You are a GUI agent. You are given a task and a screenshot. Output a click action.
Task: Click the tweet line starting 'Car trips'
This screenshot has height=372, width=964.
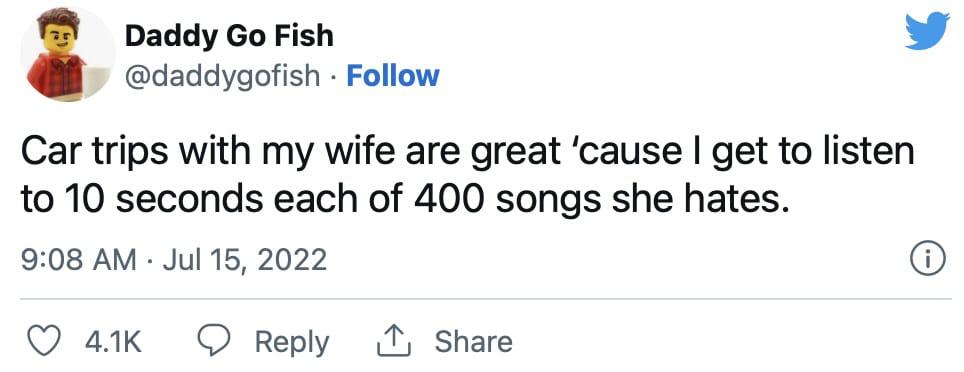pos(467,153)
